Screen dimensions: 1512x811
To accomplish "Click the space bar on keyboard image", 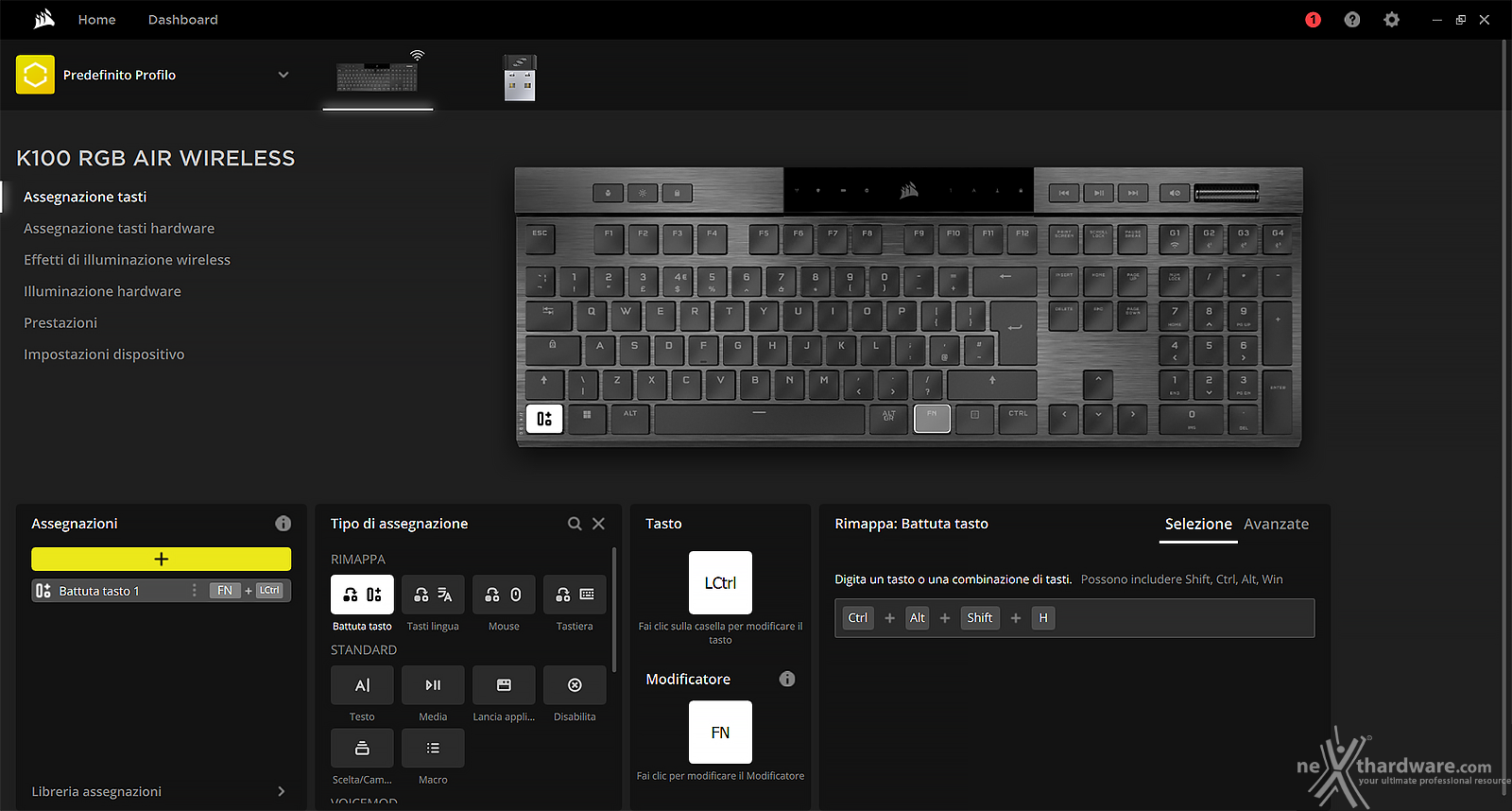I will point(759,419).
